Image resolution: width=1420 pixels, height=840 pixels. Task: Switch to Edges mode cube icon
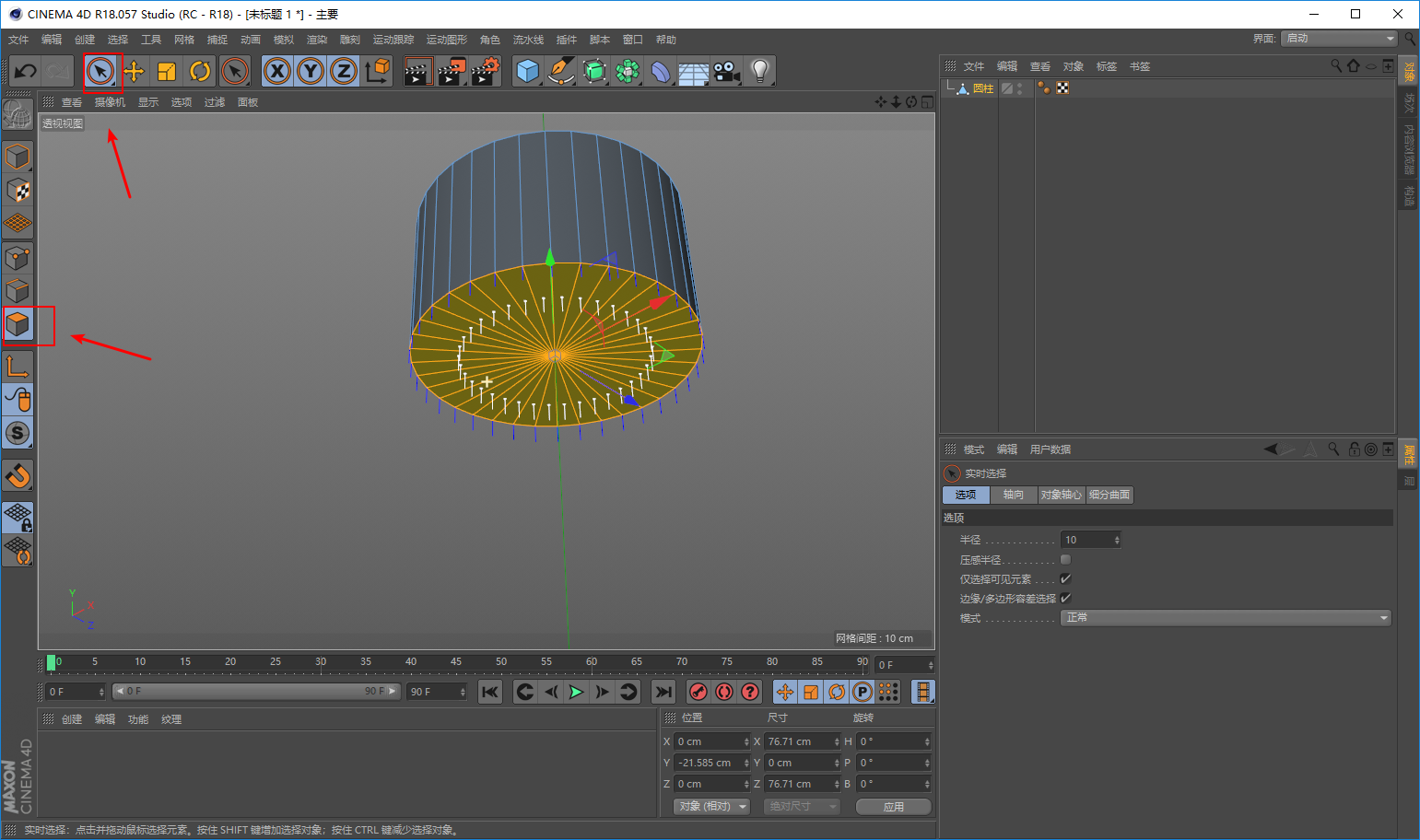[x=18, y=291]
